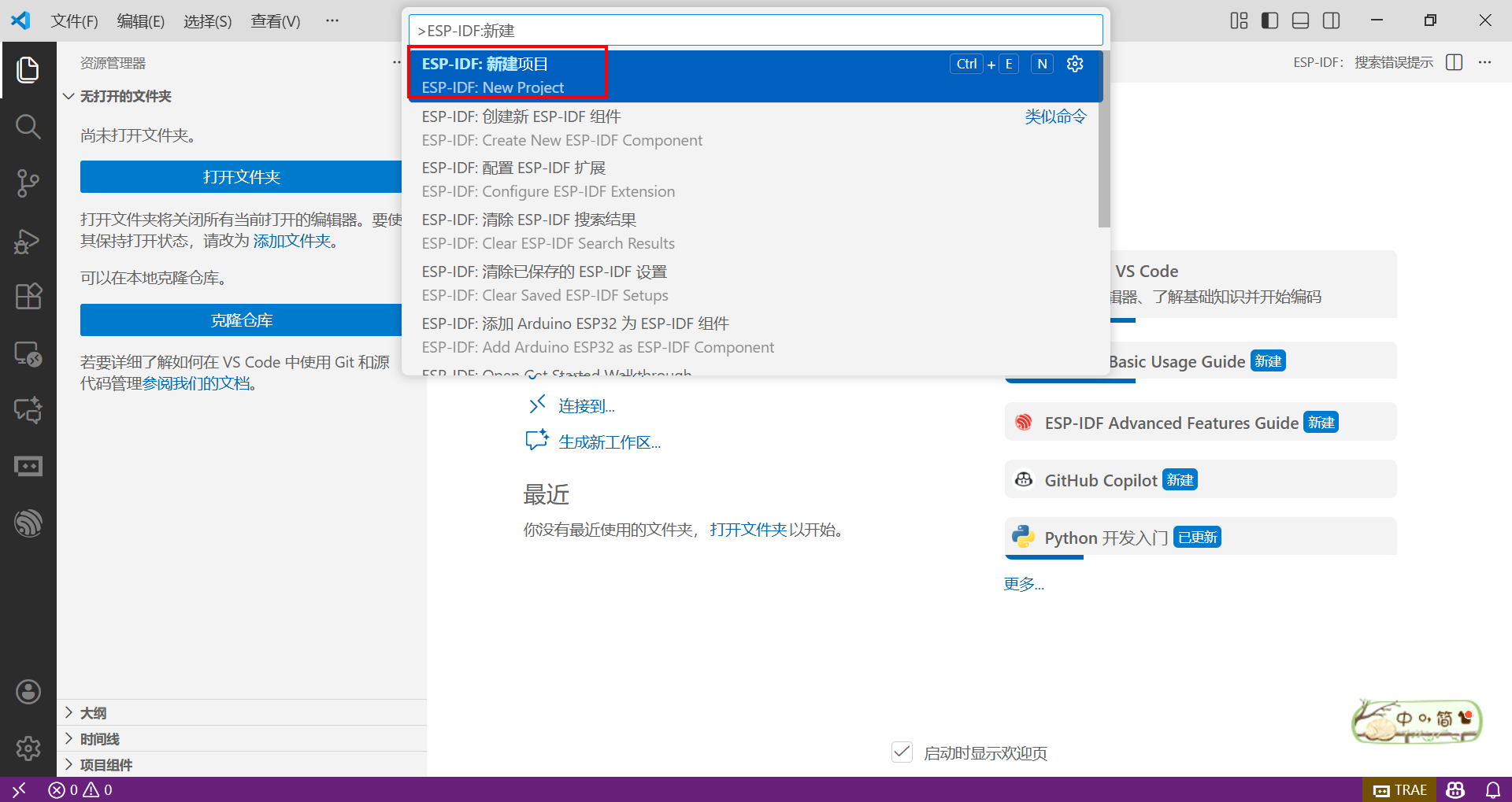Select the ESP-IDF: 新建项目 command
This screenshot has width=1512, height=802.
[x=754, y=76]
